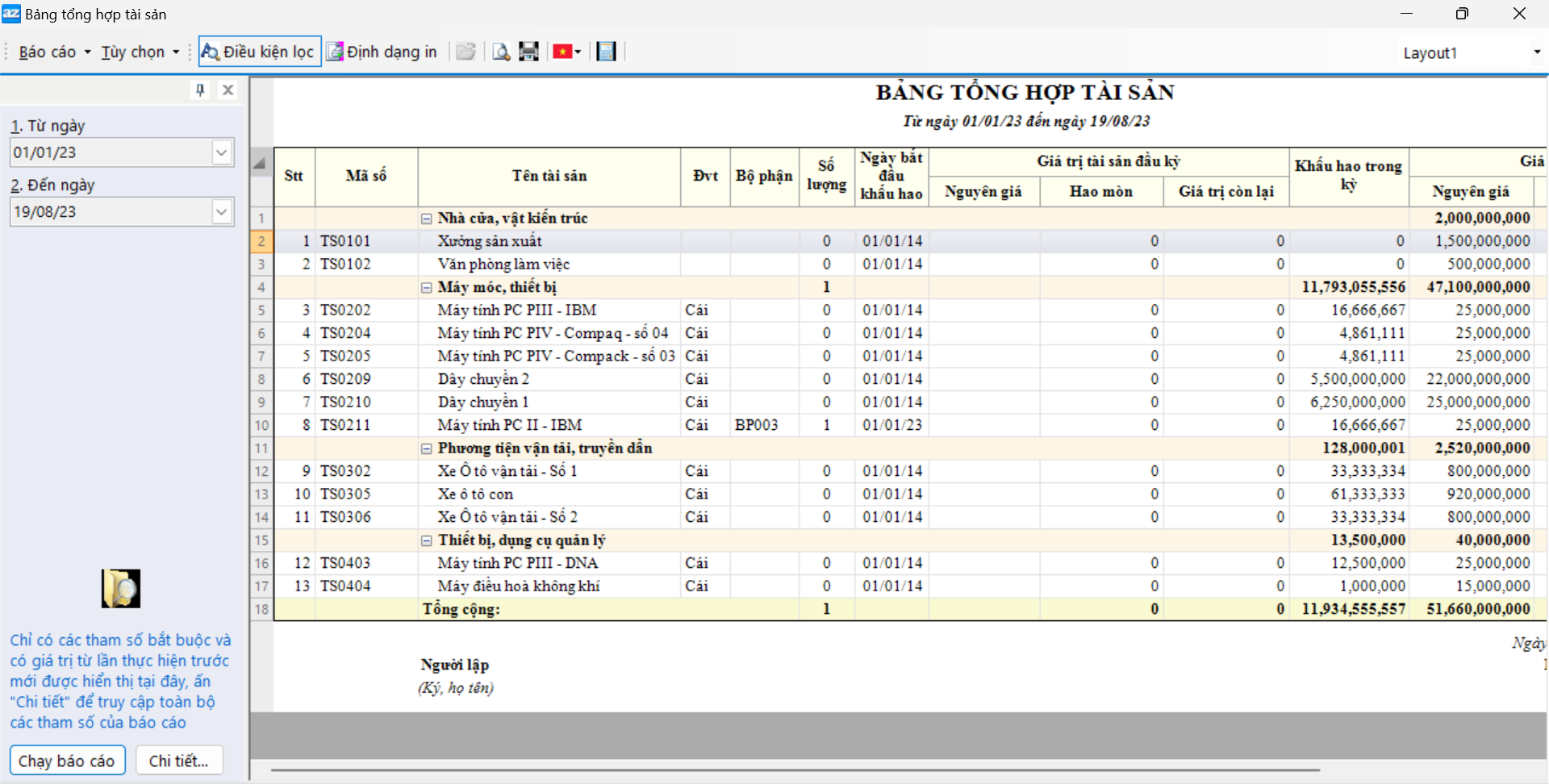Open Định dạng in print format
Screen dimensions: 1549x784
[382, 52]
